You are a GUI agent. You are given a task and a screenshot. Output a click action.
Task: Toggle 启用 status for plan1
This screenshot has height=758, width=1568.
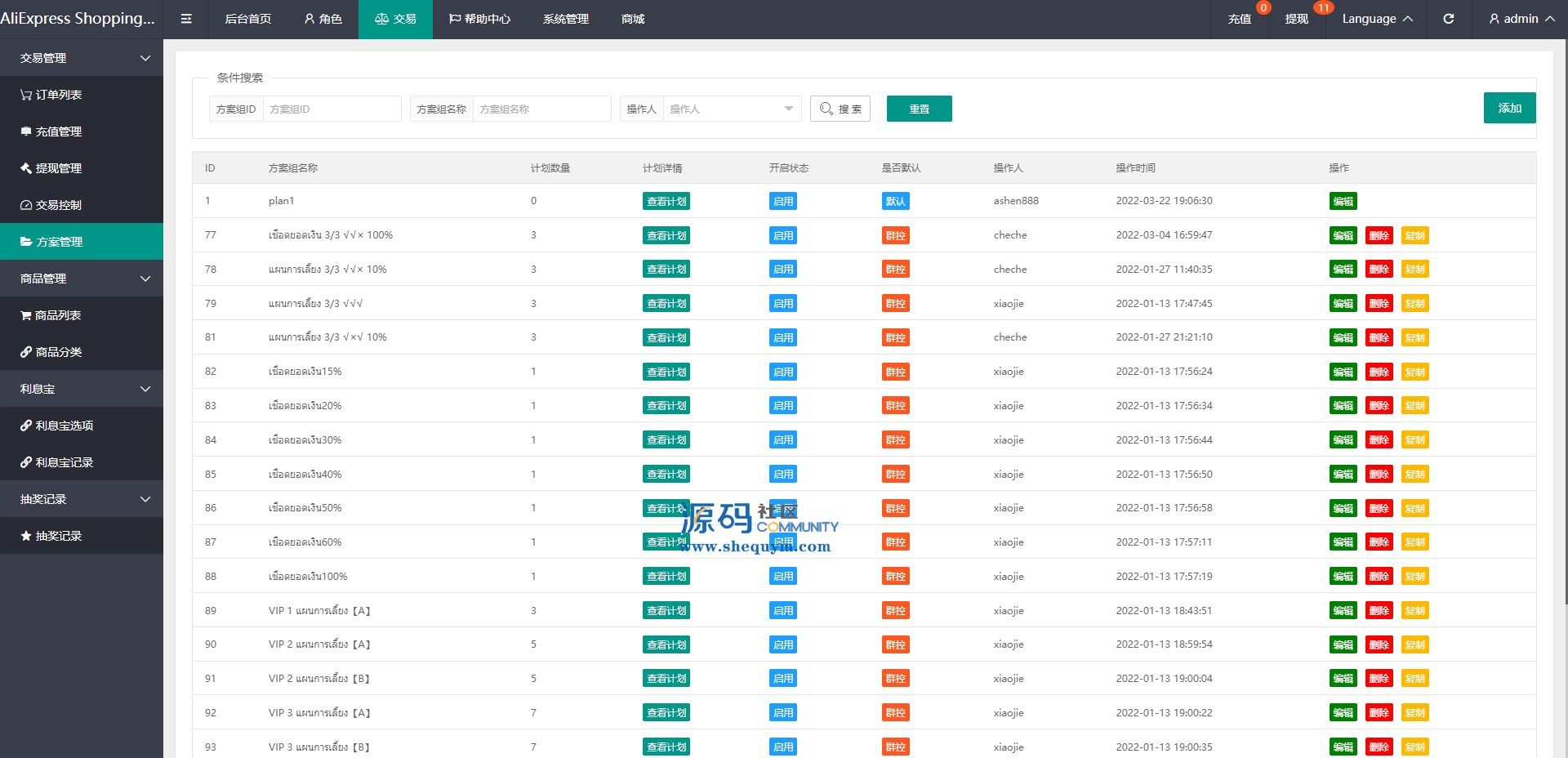[x=783, y=201]
